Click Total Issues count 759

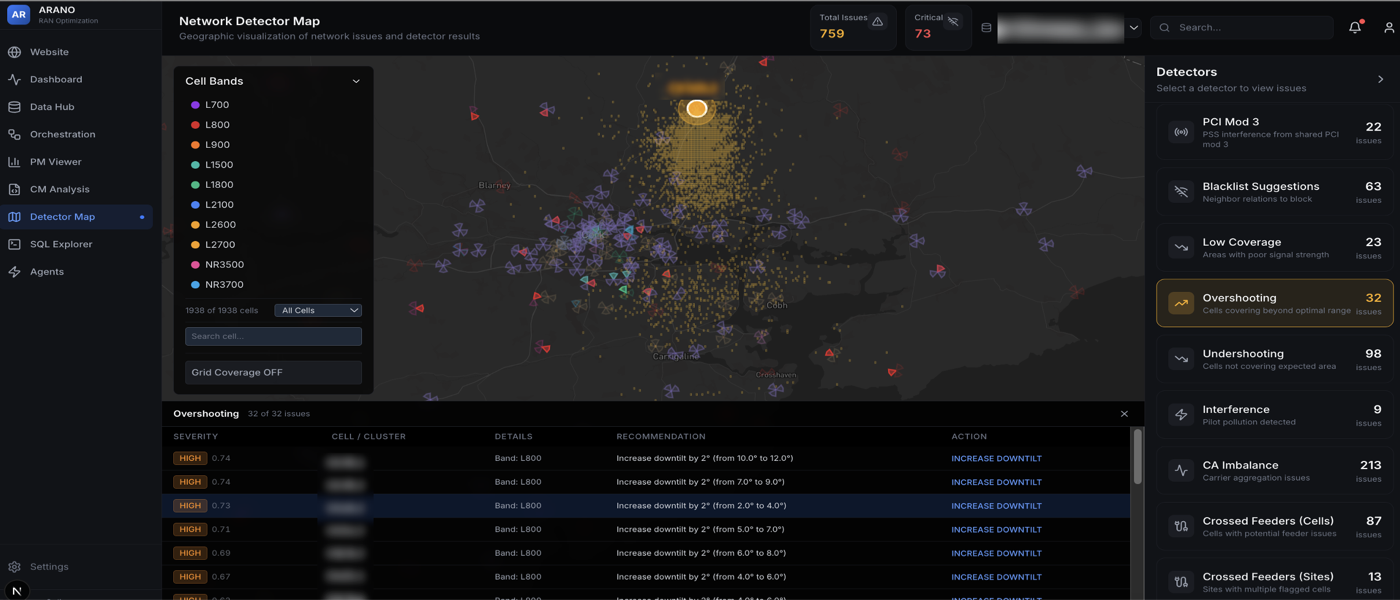click(x=832, y=34)
